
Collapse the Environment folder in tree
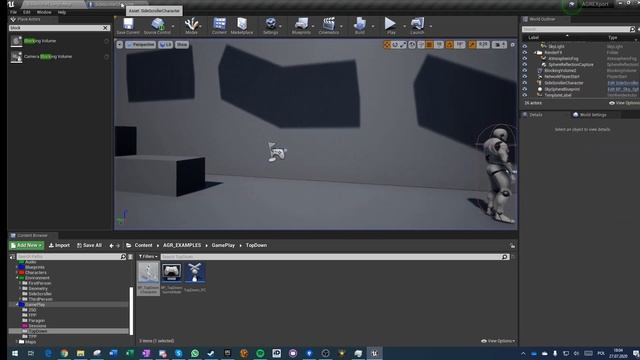pyautogui.click(x=17, y=278)
